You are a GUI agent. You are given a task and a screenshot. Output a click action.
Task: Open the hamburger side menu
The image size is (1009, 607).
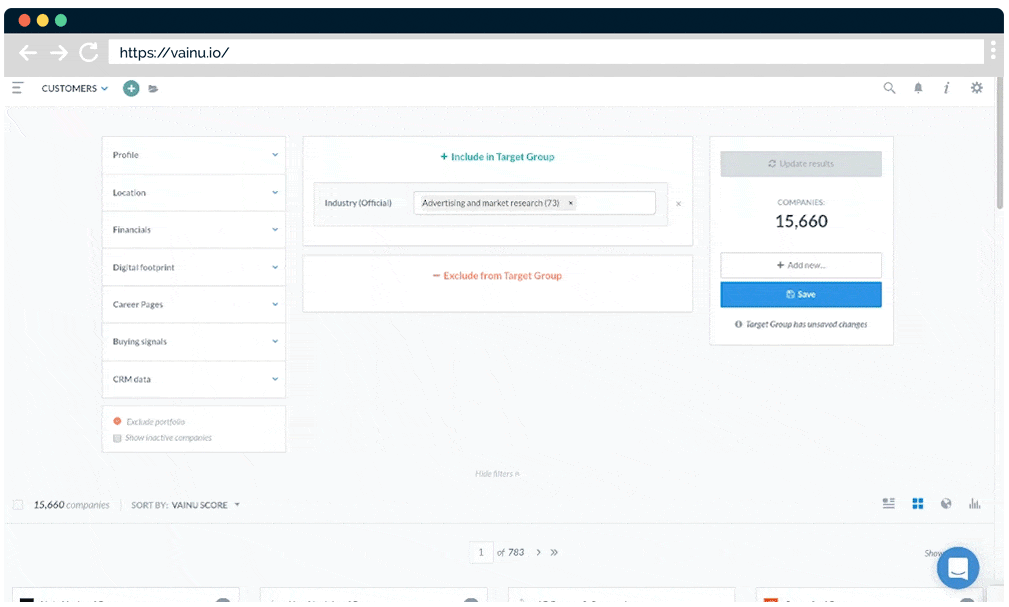[17, 88]
